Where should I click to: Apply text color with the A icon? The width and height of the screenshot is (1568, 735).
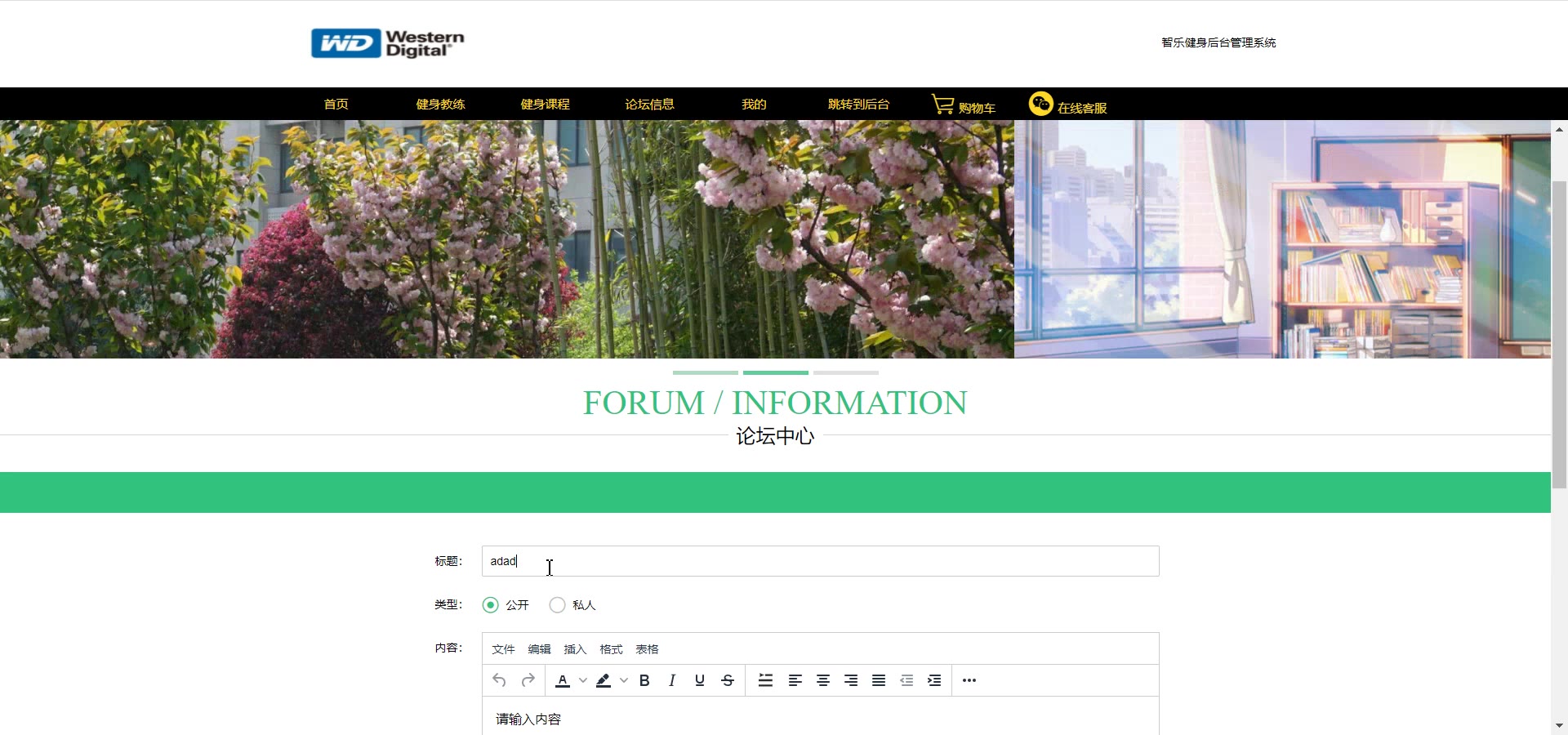tap(563, 680)
